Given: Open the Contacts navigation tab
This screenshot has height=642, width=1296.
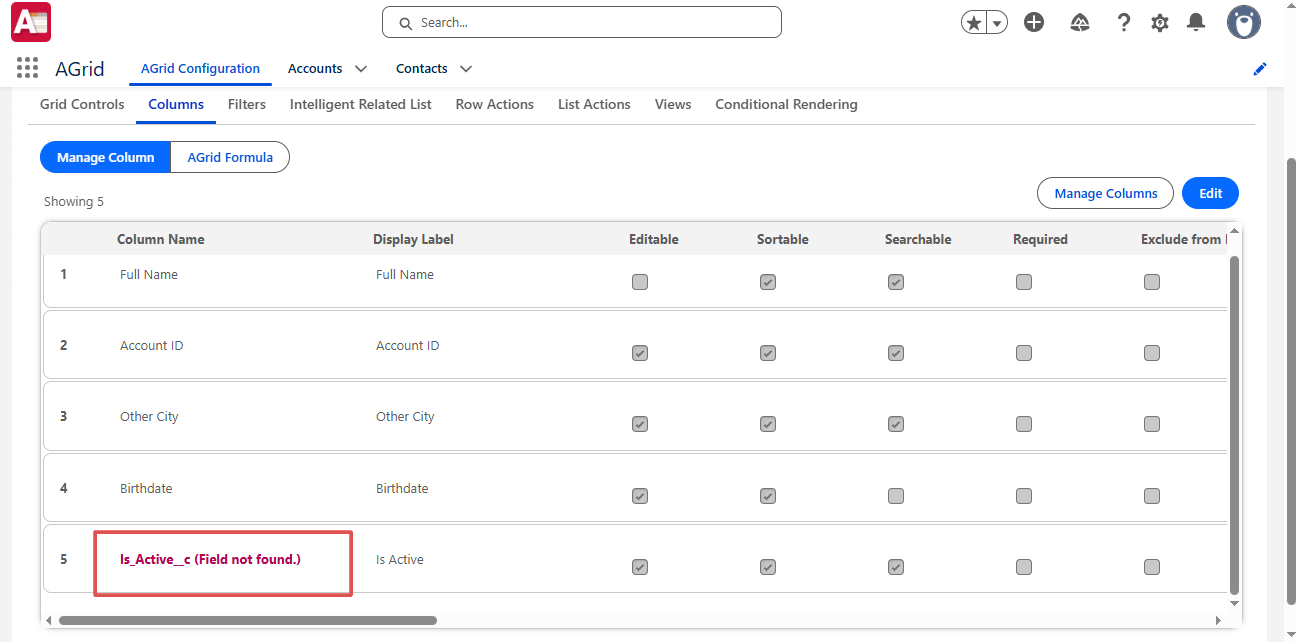Looking at the screenshot, I should tap(422, 69).
